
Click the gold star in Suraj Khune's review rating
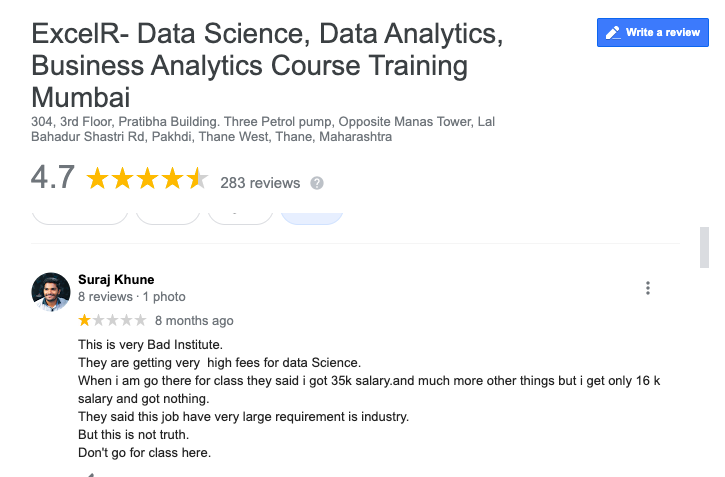click(x=84, y=321)
